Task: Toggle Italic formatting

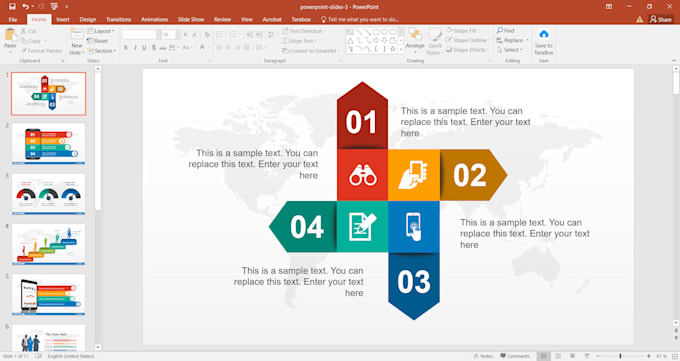Action: point(135,47)
